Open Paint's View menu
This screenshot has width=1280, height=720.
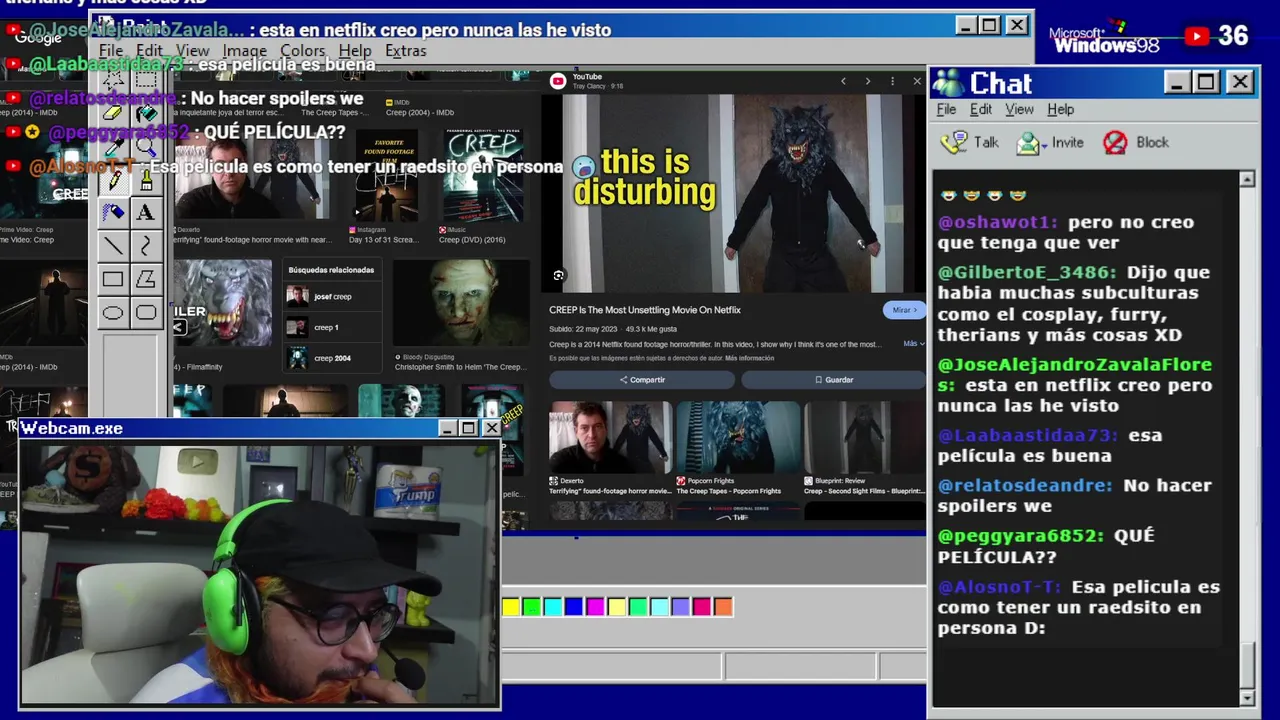(x=193, y=51)
